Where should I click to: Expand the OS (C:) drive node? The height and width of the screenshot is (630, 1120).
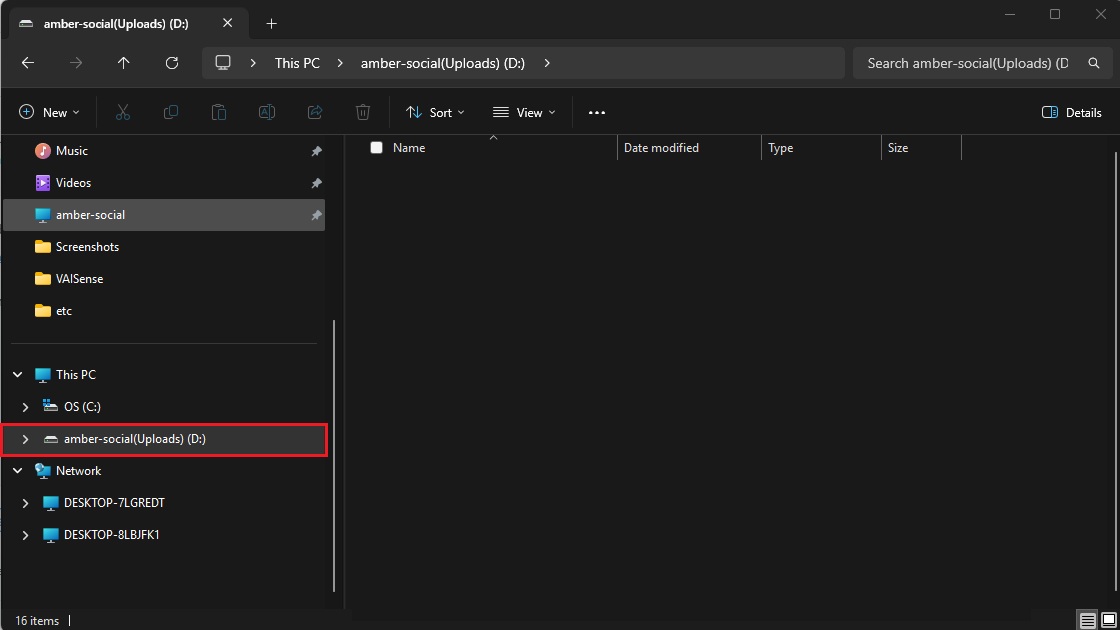[25, 406]
